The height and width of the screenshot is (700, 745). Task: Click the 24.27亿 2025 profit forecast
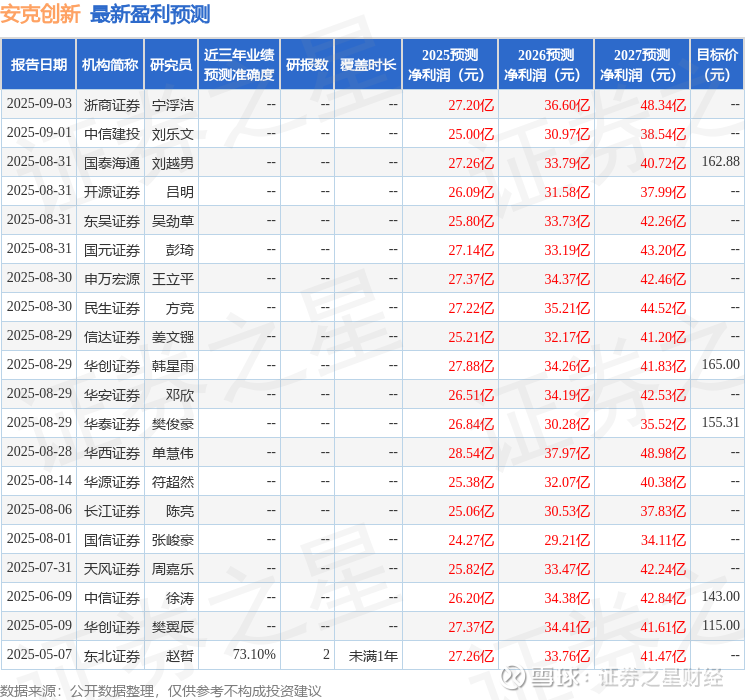(471, 540)
